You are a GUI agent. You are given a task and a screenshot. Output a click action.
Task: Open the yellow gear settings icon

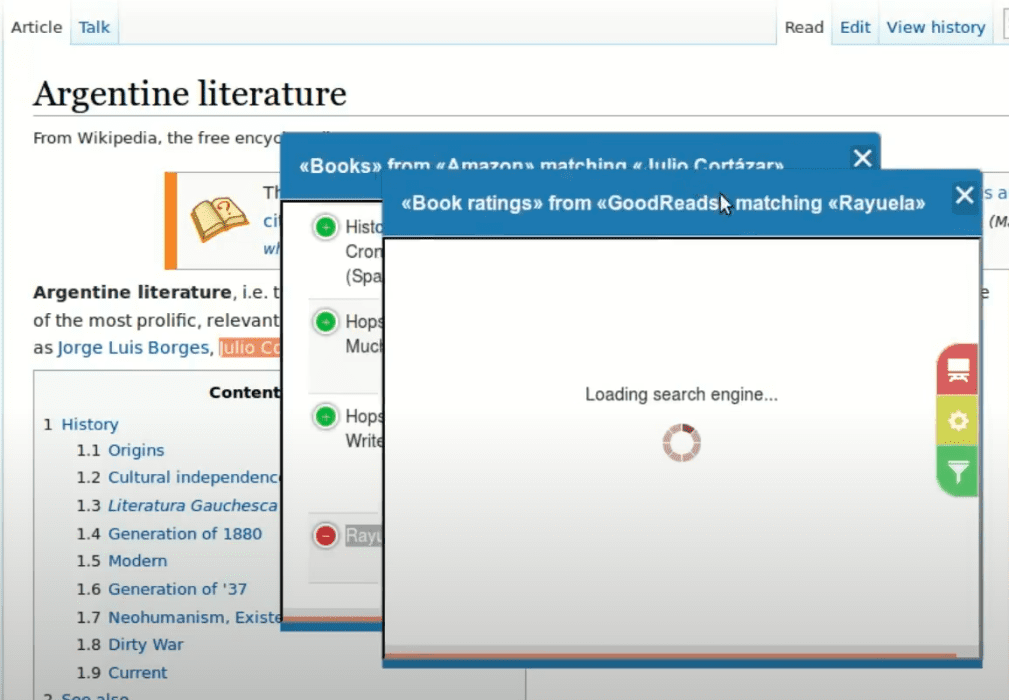coord(958,420)
